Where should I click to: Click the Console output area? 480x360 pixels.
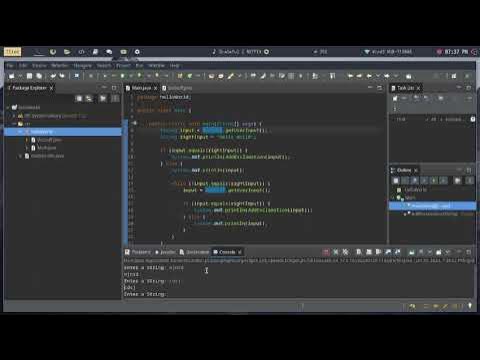point(299,281)
